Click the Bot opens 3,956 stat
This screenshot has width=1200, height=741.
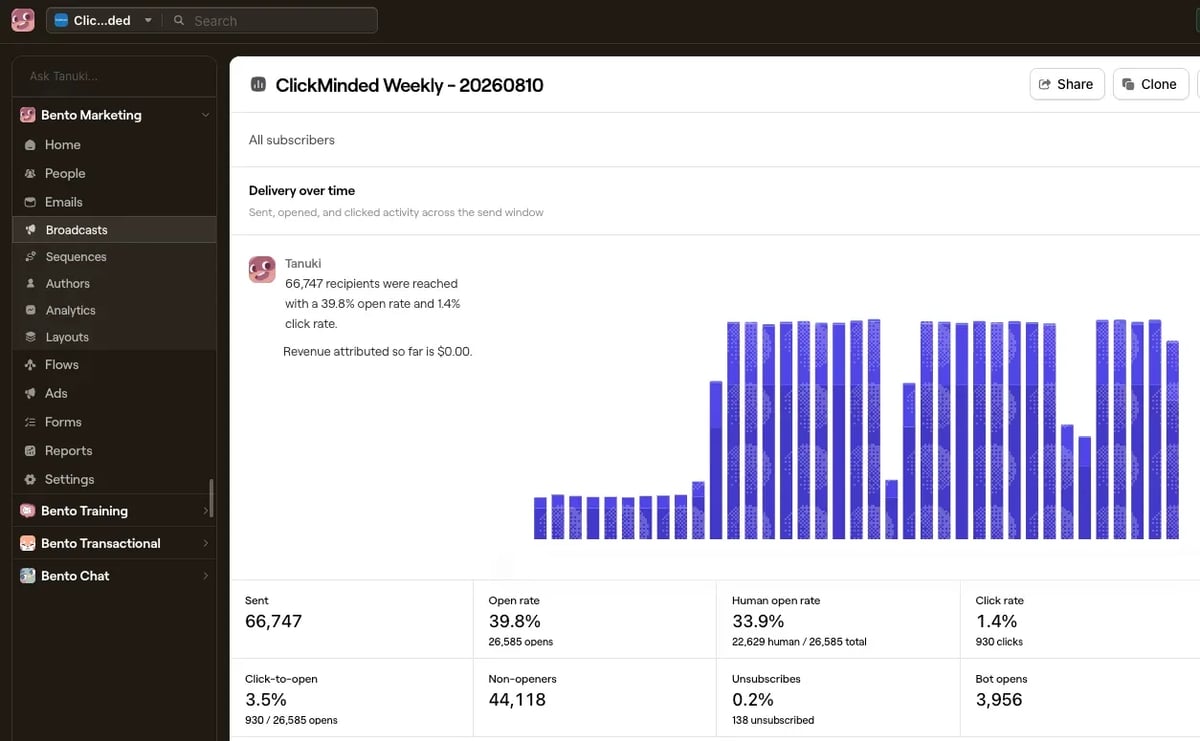click(1081, 698)
